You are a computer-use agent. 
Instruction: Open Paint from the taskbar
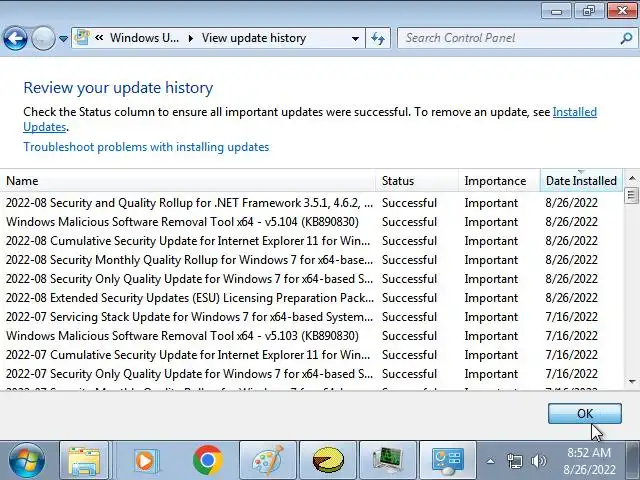[x=268, y=461]
